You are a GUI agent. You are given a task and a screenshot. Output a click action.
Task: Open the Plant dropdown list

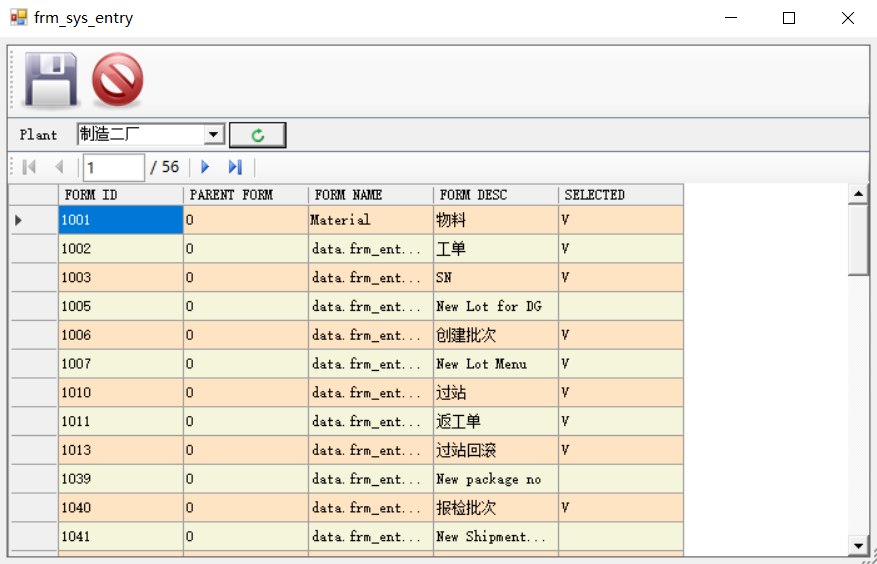214,135
